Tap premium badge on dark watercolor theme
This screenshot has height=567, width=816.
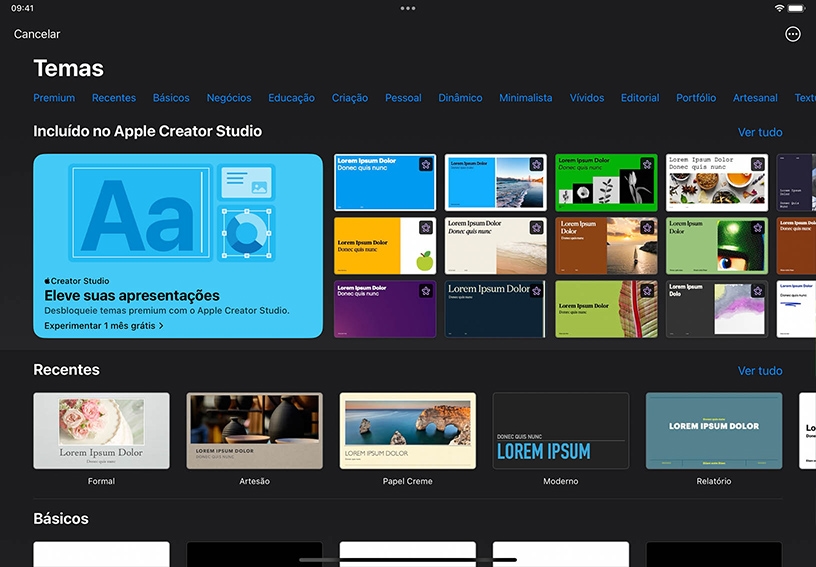click(758, 291)
